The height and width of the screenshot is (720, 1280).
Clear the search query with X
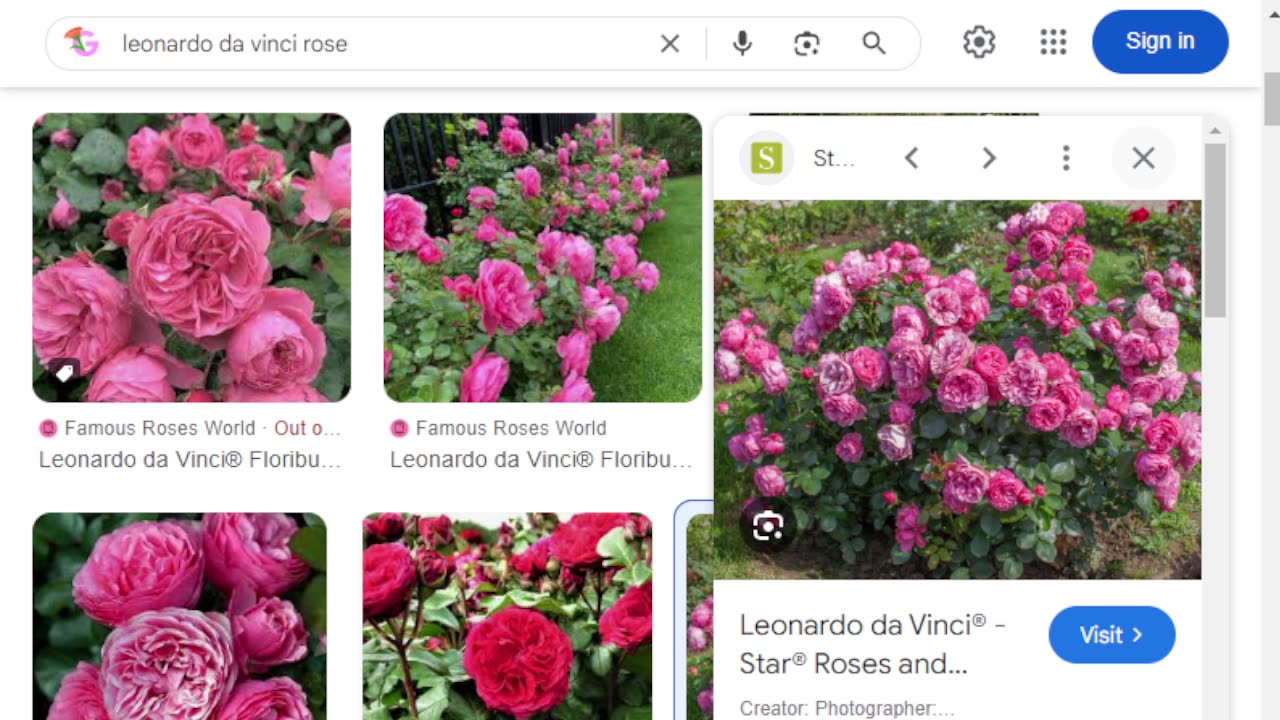670,43
